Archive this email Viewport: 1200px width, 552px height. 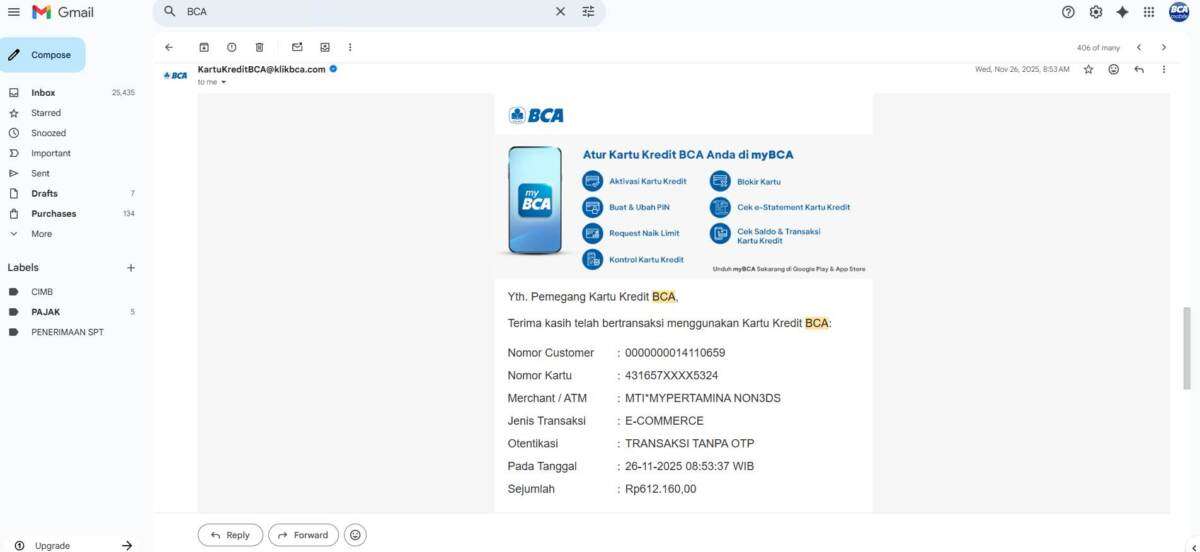click(204, 47)
